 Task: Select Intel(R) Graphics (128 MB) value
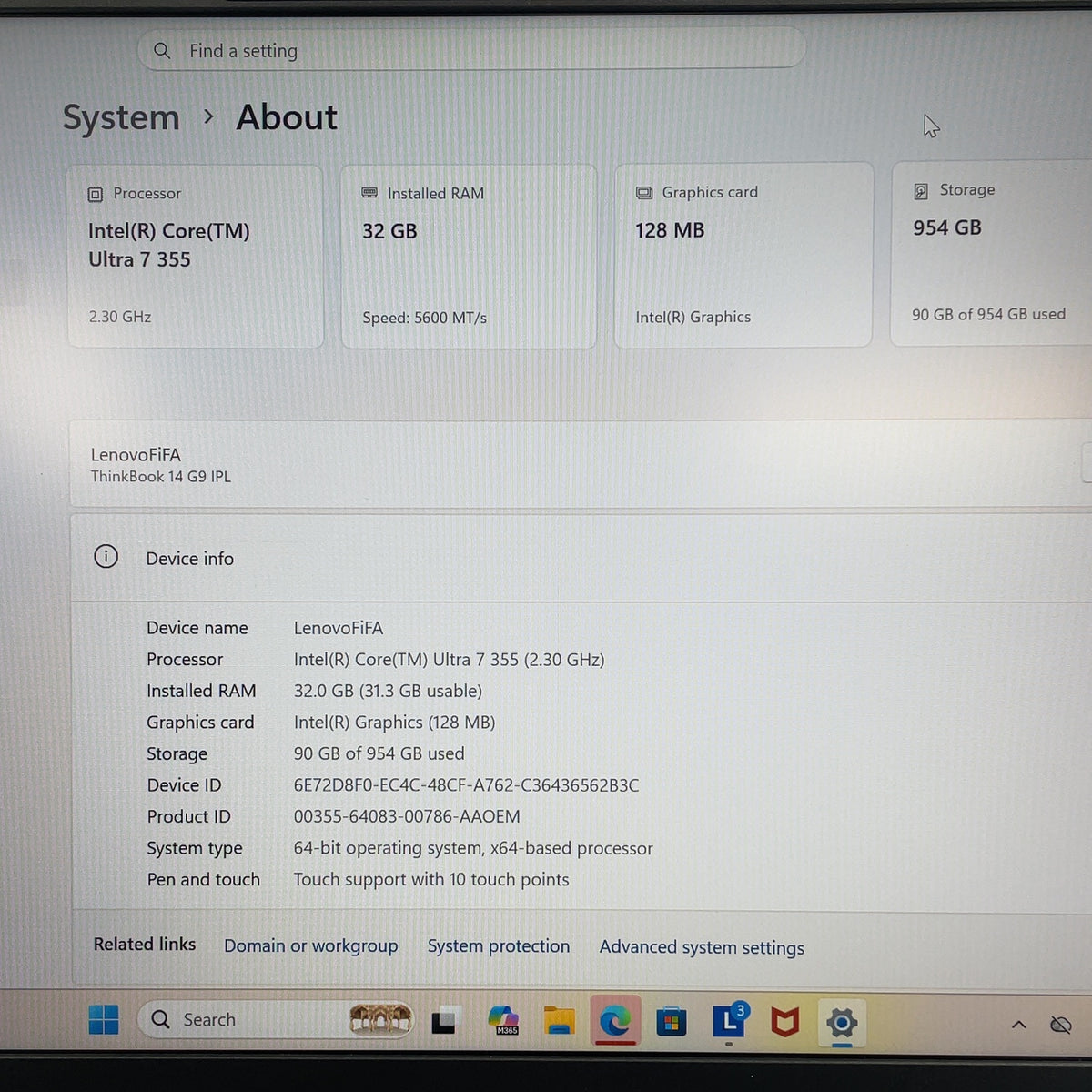pos(394,723)
